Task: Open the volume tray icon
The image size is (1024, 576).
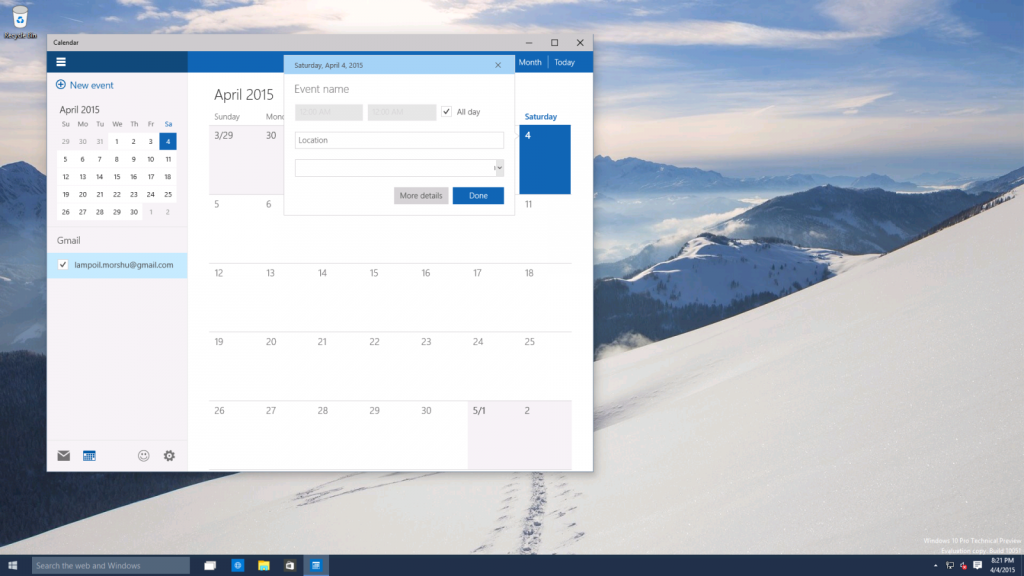Action: [963, 566]
